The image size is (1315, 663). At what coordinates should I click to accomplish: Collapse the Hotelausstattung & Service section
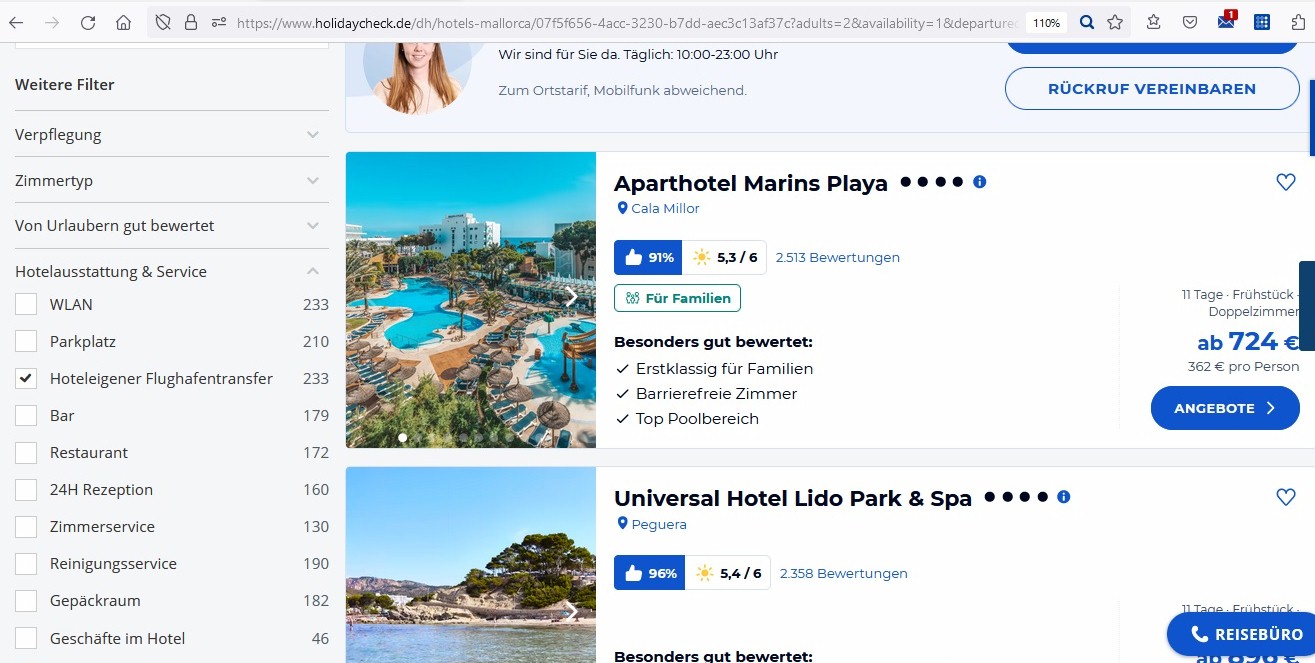pyautogui.click(x=313, y=271)
